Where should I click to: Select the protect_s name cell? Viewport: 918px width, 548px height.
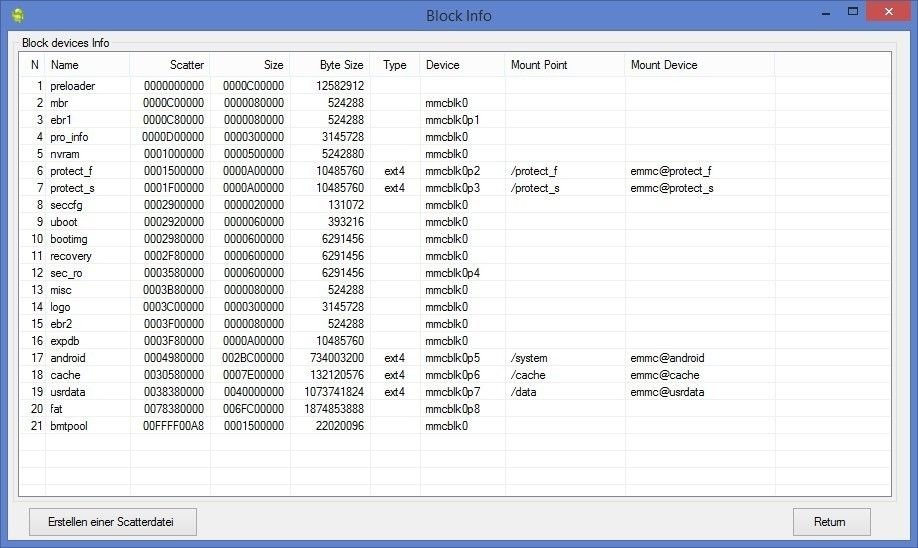pos(72,188)
